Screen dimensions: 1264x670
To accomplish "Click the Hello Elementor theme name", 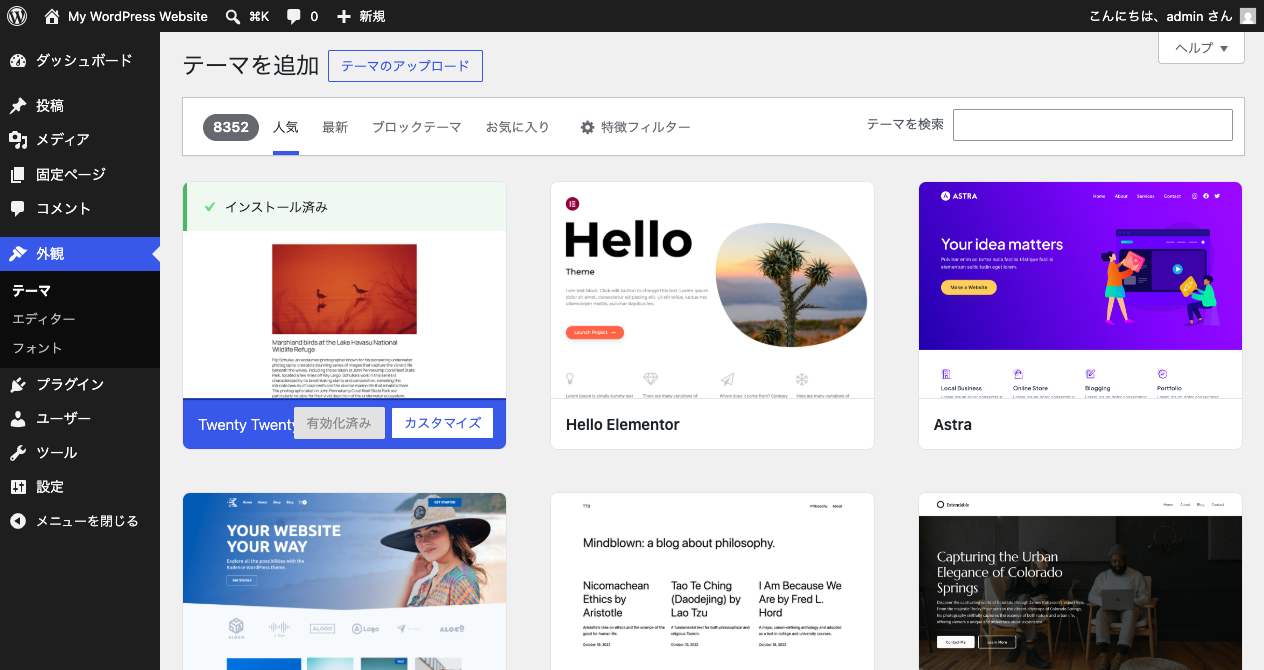I will click(623, 424).
